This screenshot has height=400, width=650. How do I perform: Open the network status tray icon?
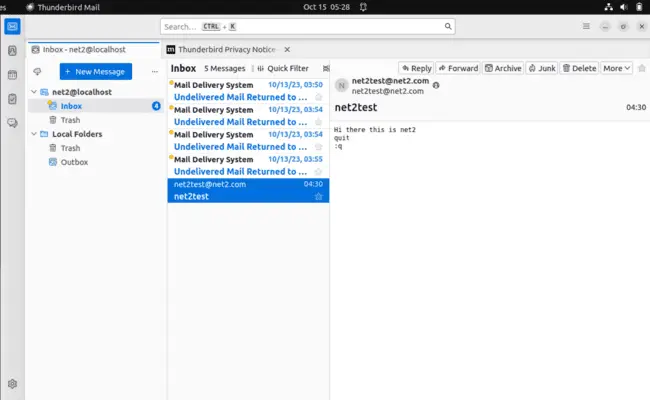pos(608,7)
